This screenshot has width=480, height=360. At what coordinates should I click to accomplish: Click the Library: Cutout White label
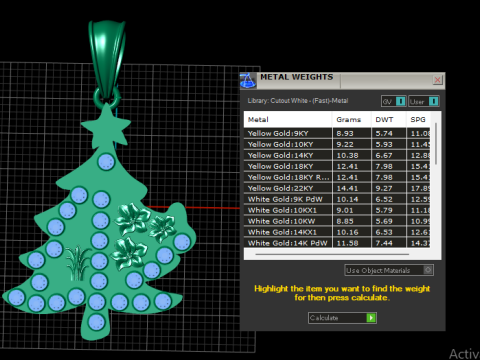coord(298,101)
